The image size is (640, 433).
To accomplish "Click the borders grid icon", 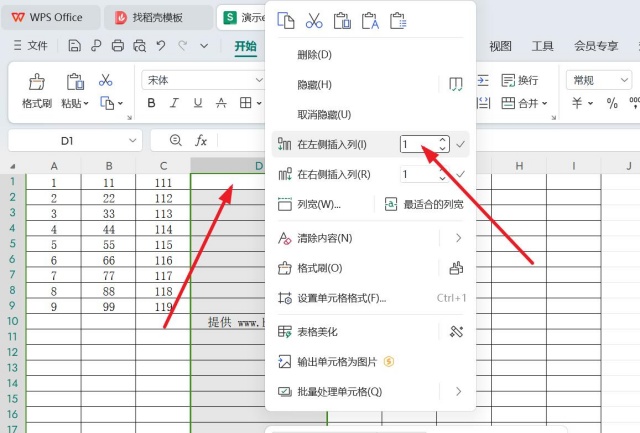I will (x=246, y=103).
